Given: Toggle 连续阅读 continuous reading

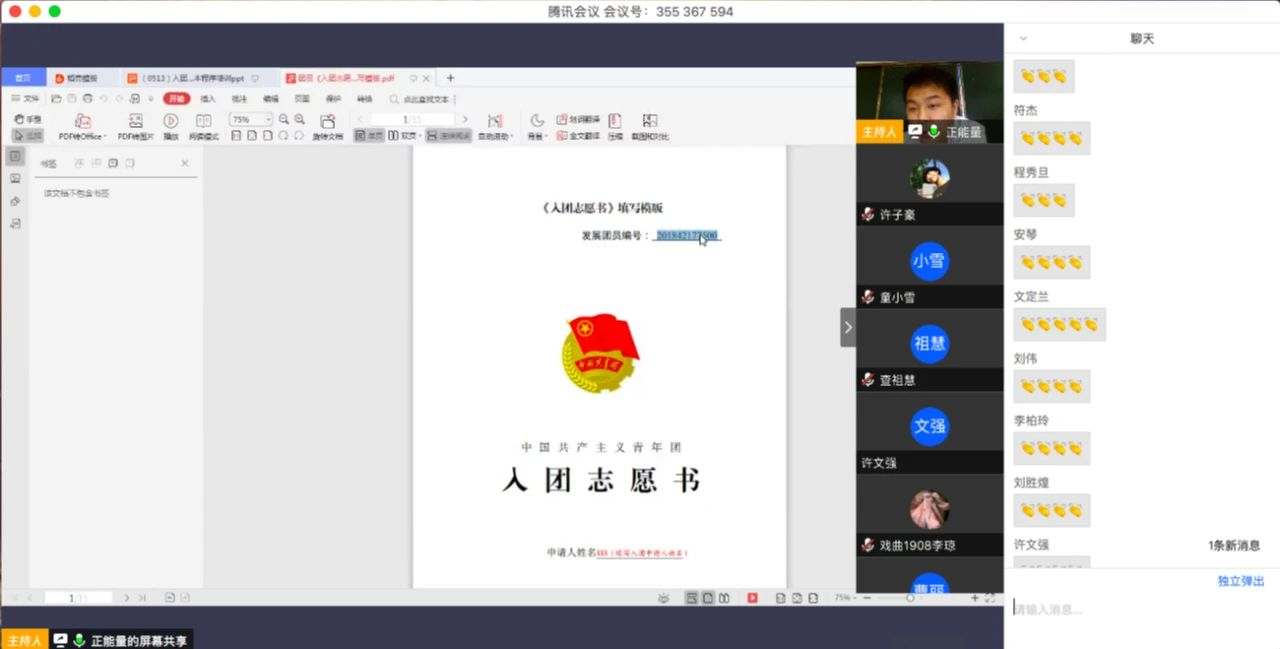Looking at the screenshot, I should (x=448, y=135).
